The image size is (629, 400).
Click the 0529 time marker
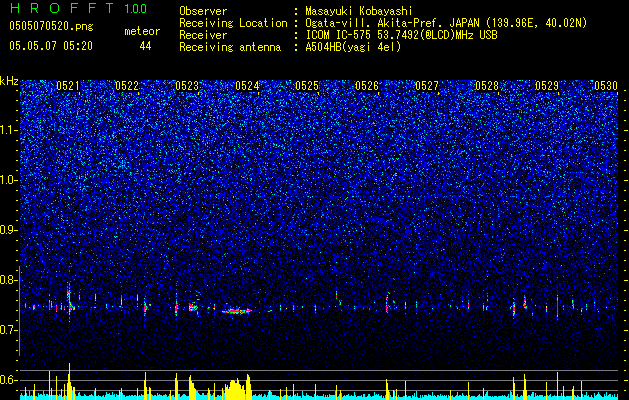[547, 86]
